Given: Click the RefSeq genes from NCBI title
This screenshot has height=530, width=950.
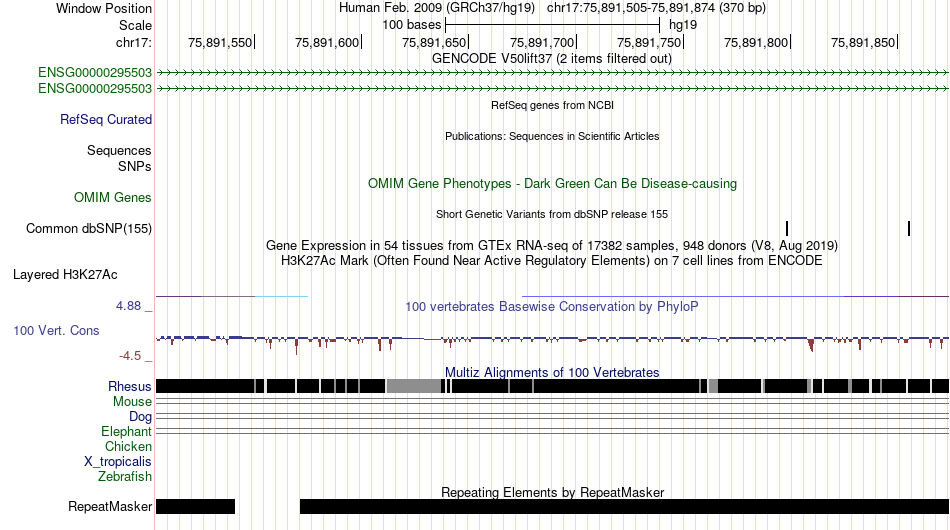Looking at the screenshot, I should tap(553, 105).
